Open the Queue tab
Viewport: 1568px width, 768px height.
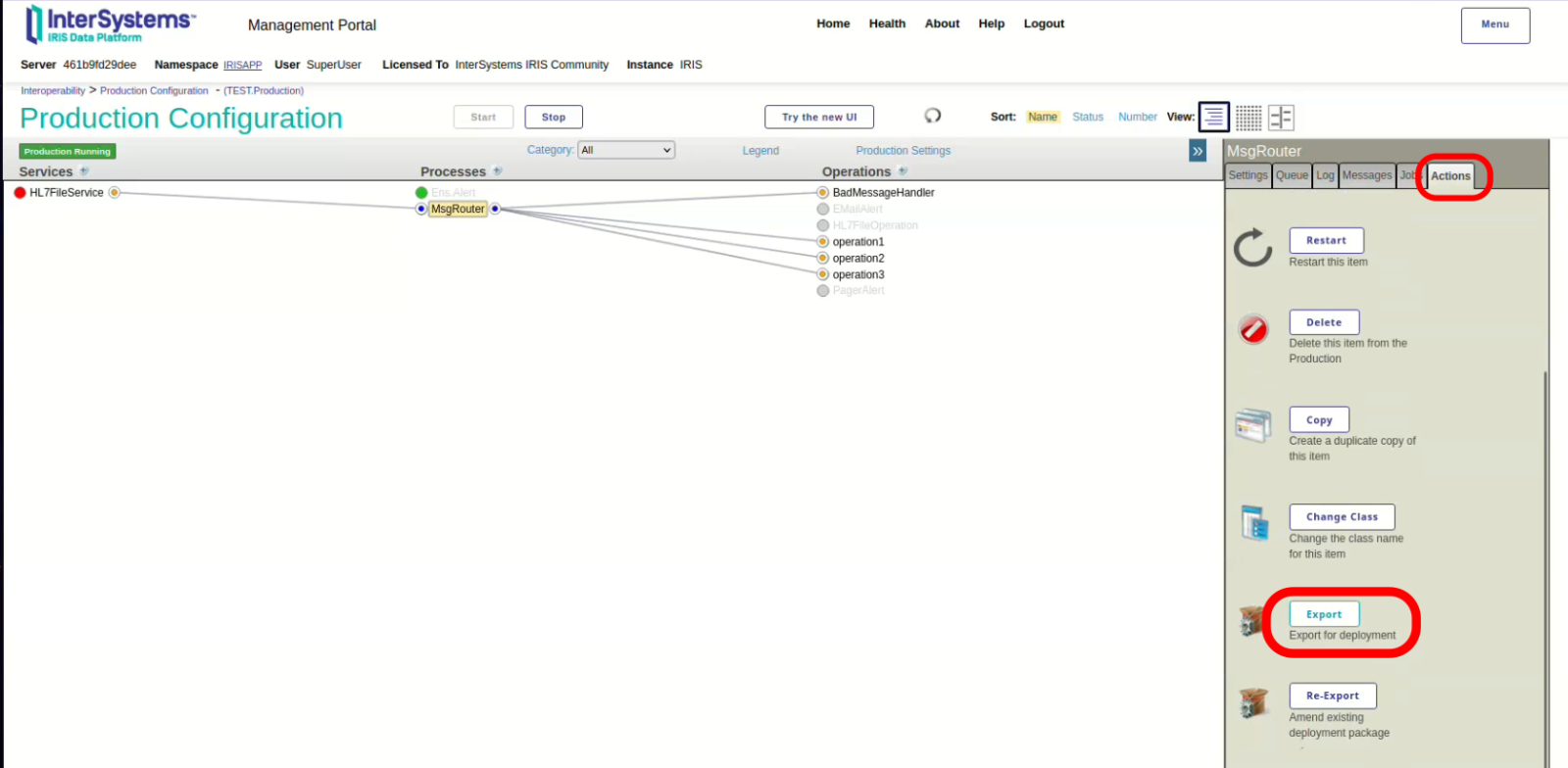1292,175
